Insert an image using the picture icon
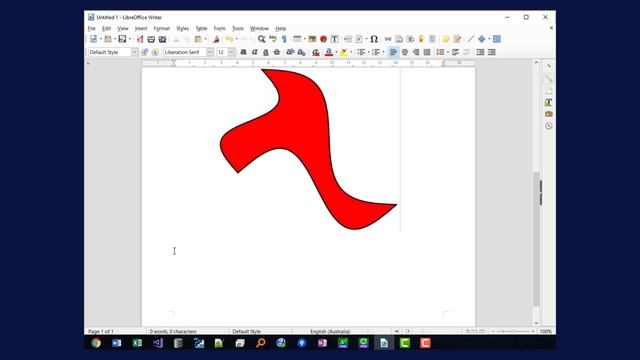The width and height of the screenshot is (640, 360). point(312,39)
